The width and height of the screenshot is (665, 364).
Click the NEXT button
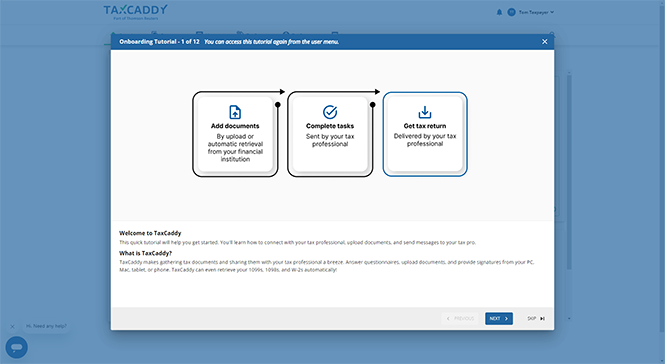pos(499,319)
